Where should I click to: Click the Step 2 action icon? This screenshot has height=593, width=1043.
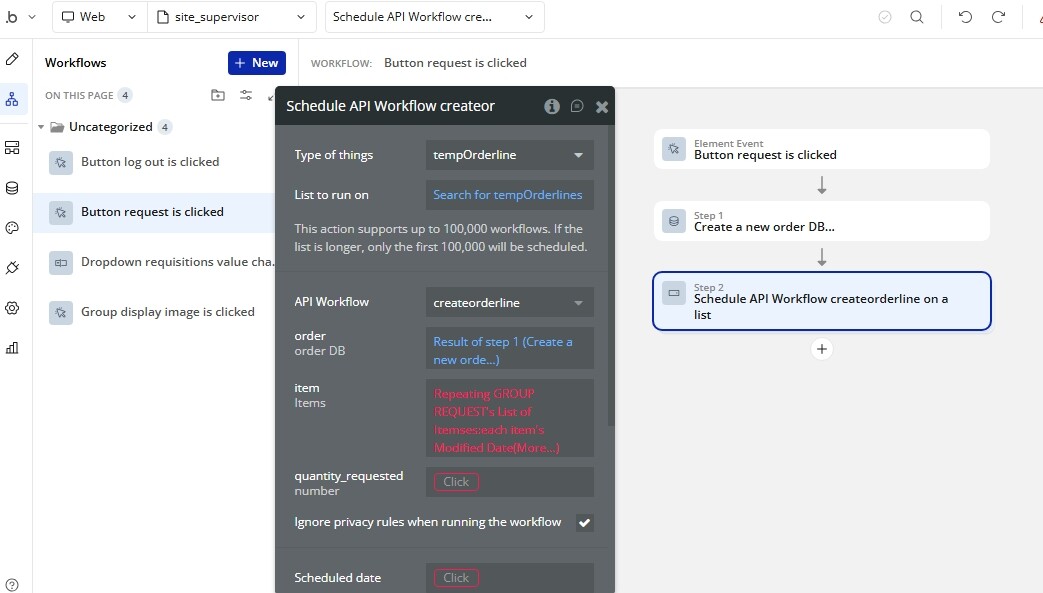(x=674, y=293)
